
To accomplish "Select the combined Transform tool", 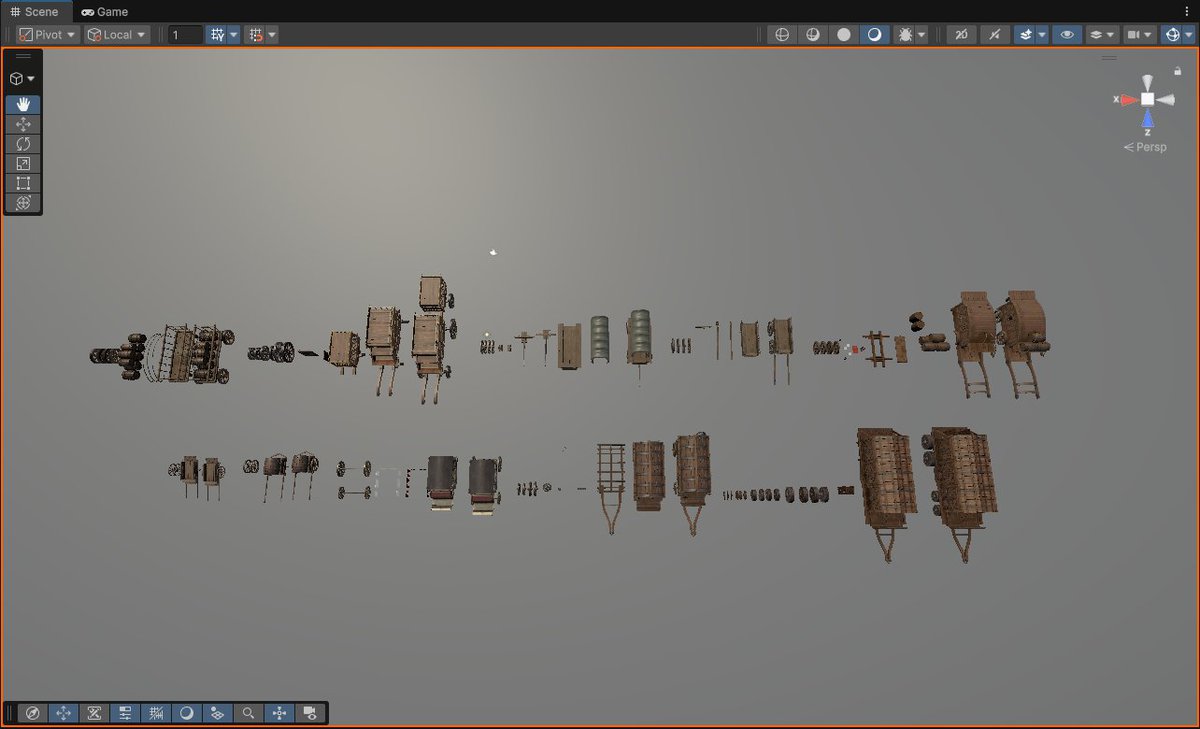I will pyautogui.click(x=23, y=203).
